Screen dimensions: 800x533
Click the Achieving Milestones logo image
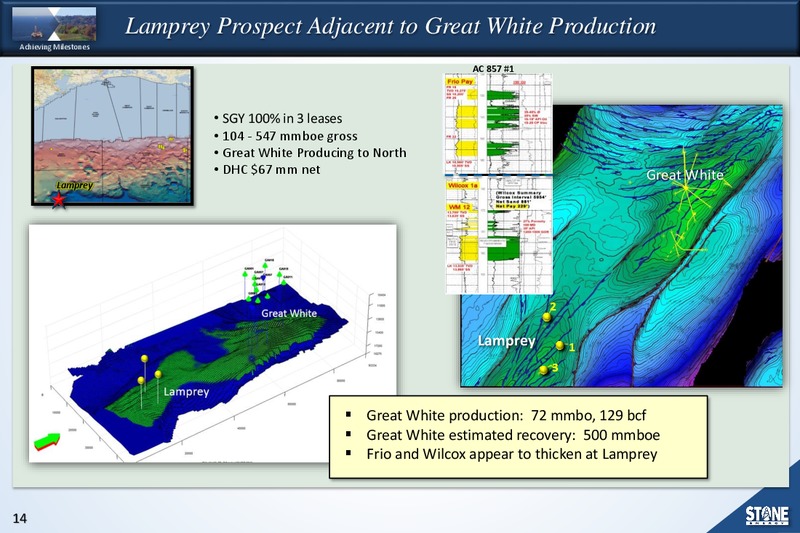point(54,24)
